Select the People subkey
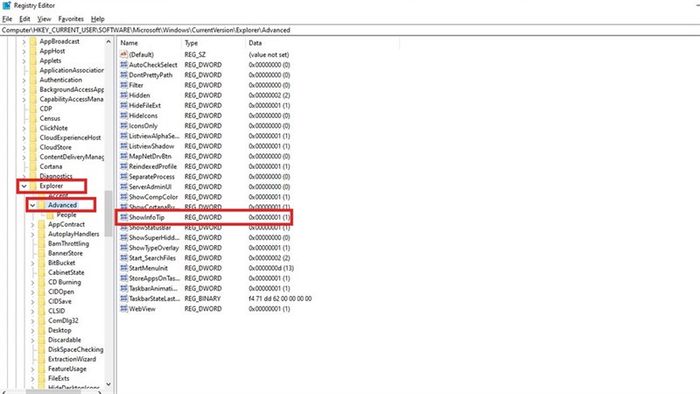 pos(66,215)
